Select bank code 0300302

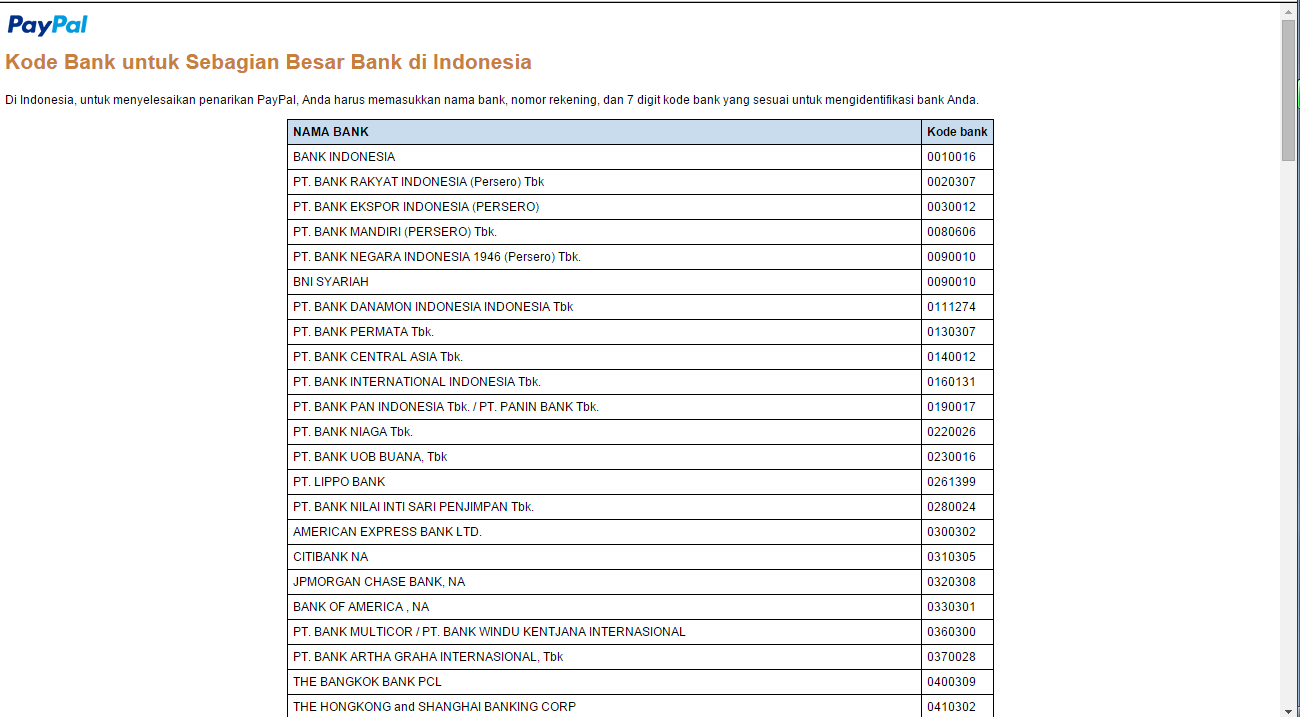pos(951,532)
